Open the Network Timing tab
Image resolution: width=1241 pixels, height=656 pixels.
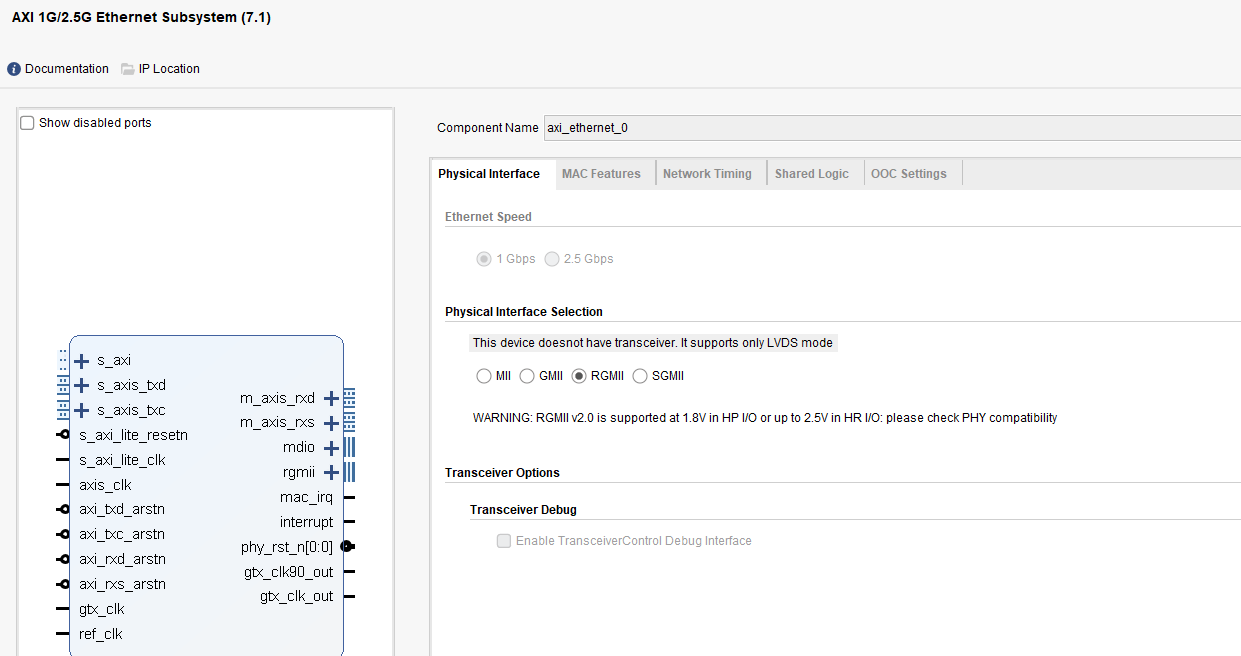[707, 174]
